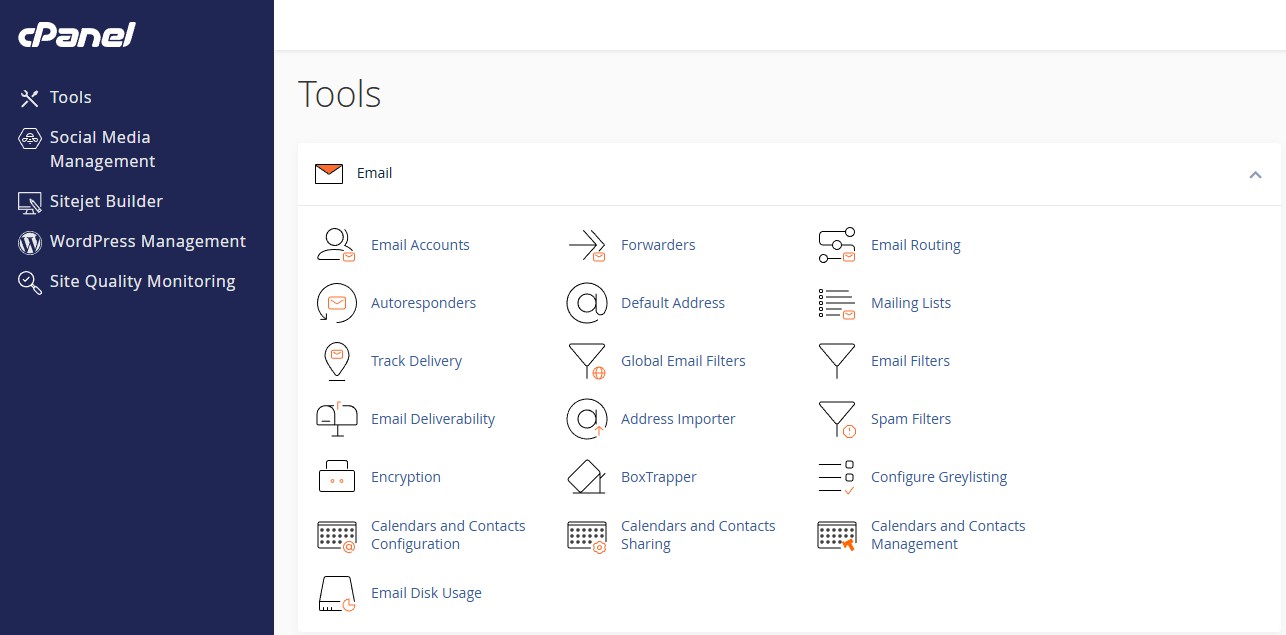Open Calendars and Contacts Management link
The width and height of the screenshot is (1286, 635).
point(948,535)
